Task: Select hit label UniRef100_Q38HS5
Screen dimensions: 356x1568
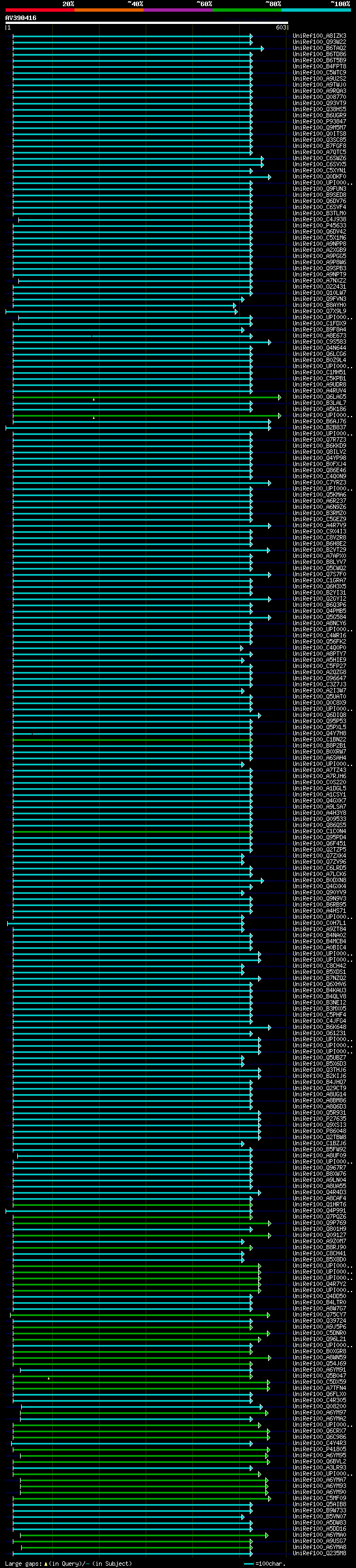Action: (319, 110)
